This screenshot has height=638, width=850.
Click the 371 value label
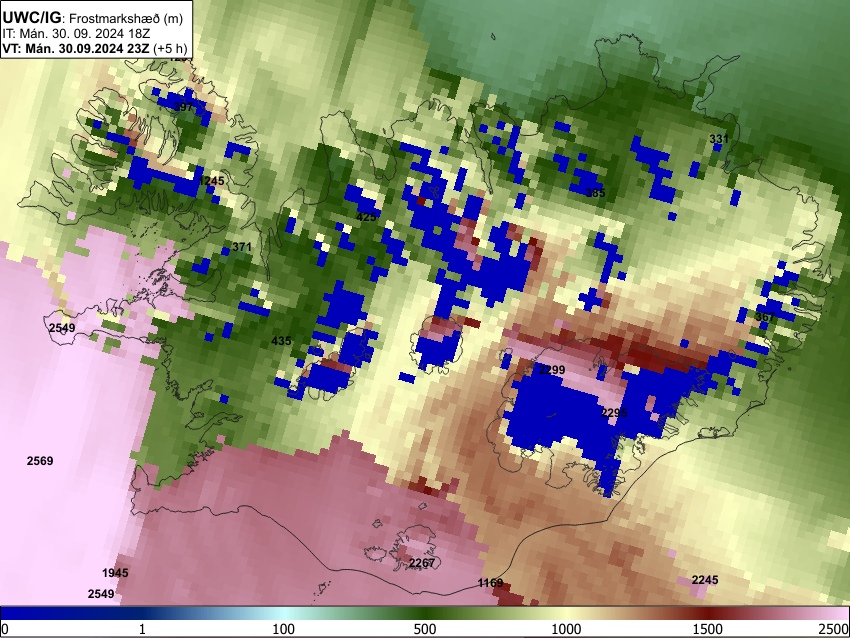[x=242, y=247]
